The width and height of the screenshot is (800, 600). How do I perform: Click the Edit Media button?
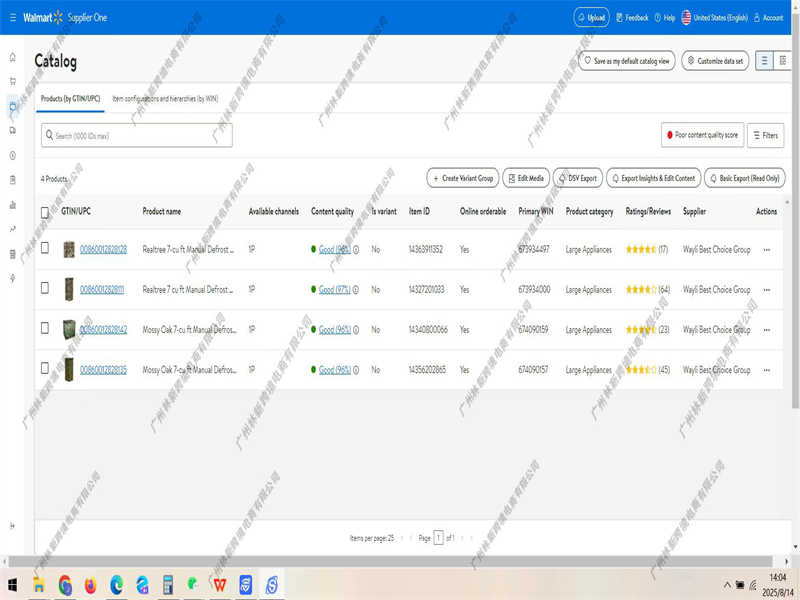pos(526,178)
